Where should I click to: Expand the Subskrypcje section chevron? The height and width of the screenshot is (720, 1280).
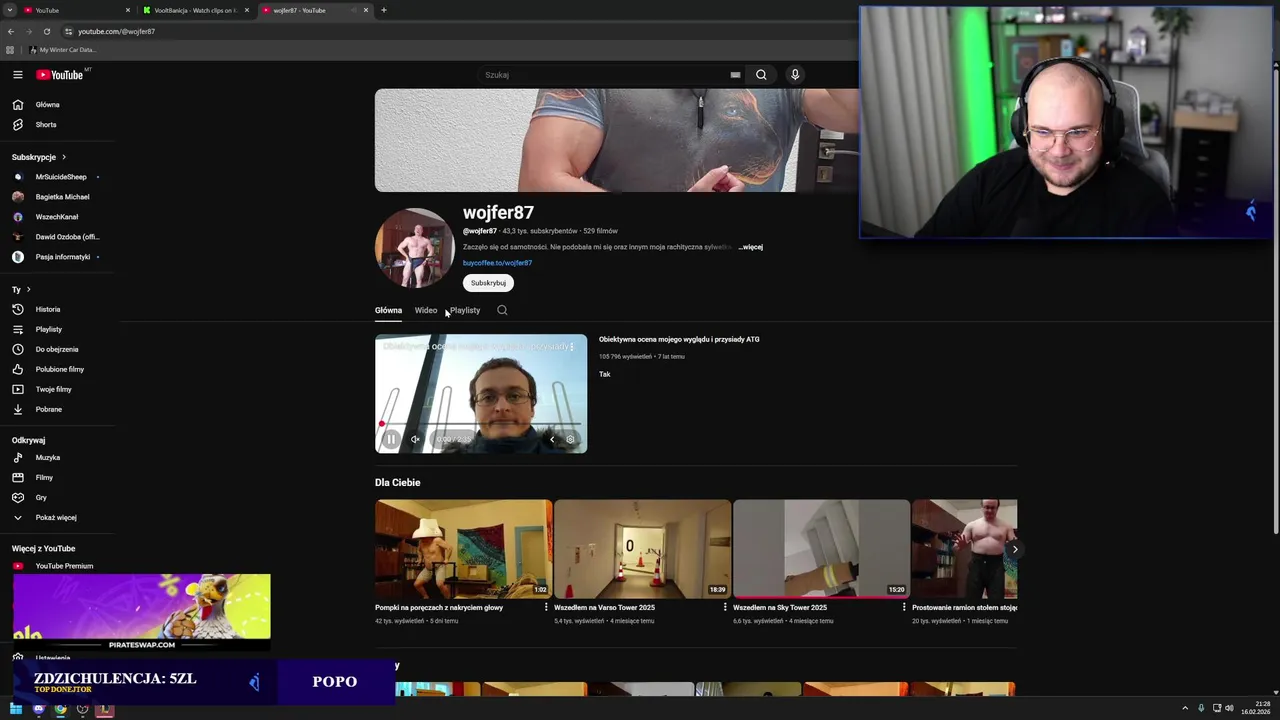tap(64, 157)
